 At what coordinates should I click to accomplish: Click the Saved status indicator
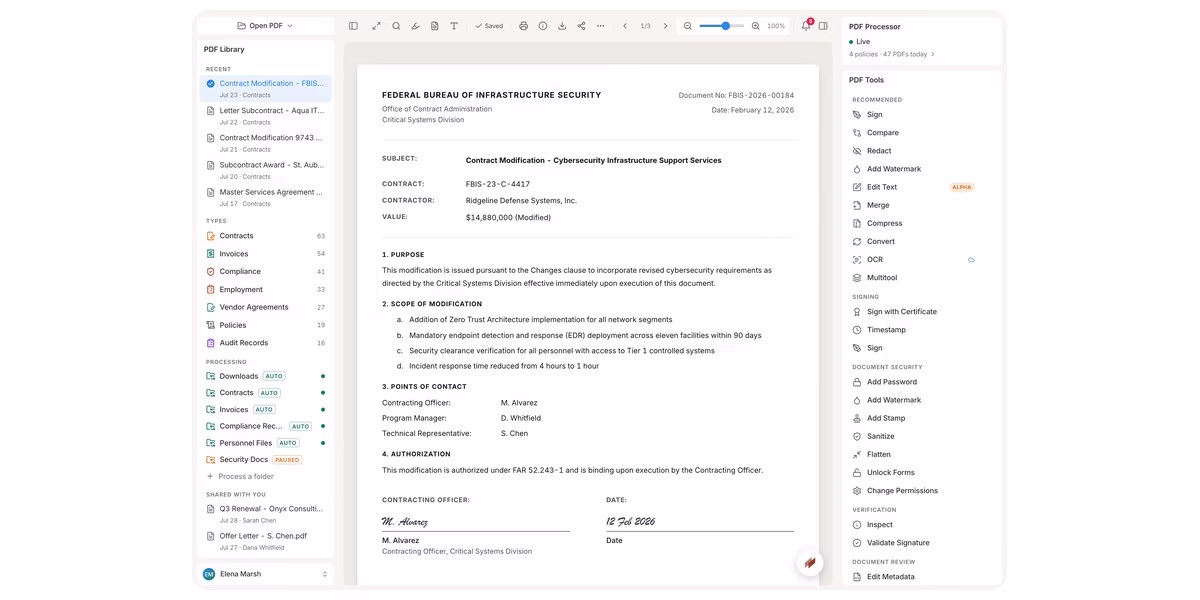coord(489,26)
